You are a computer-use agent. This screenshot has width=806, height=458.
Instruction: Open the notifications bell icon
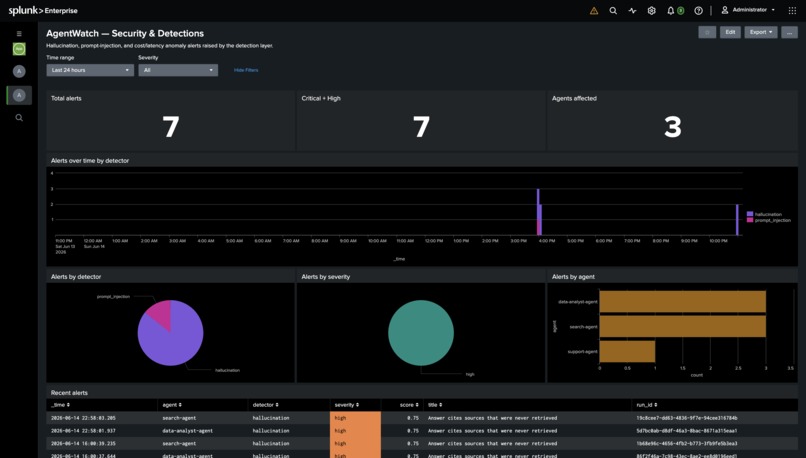670,10
